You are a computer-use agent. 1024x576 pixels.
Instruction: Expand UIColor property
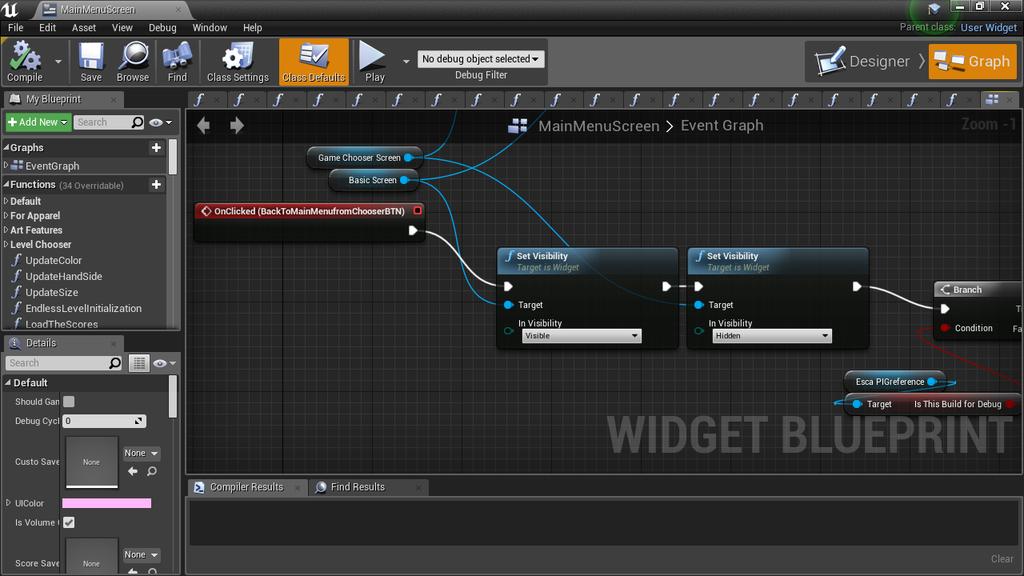pos(8,503)
